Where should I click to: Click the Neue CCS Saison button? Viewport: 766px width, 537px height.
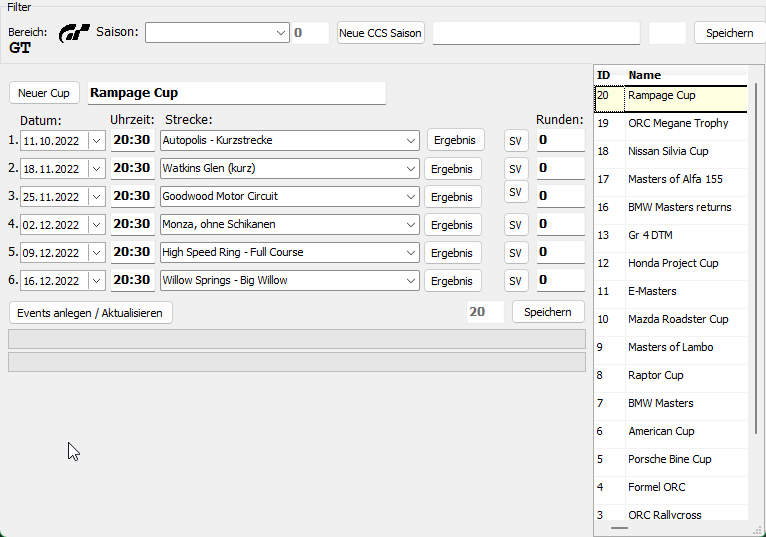pyautogui.click(x=381, y=33)
